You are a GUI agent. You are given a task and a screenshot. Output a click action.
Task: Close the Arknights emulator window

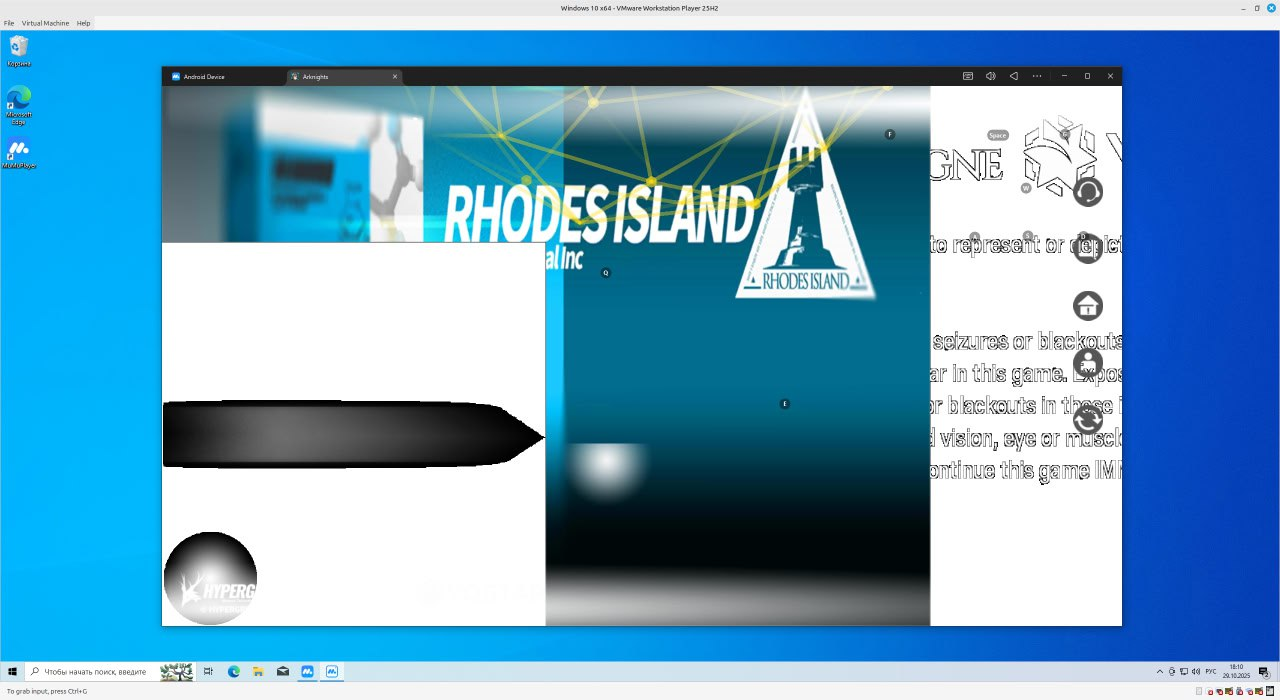coord(1110,76)
